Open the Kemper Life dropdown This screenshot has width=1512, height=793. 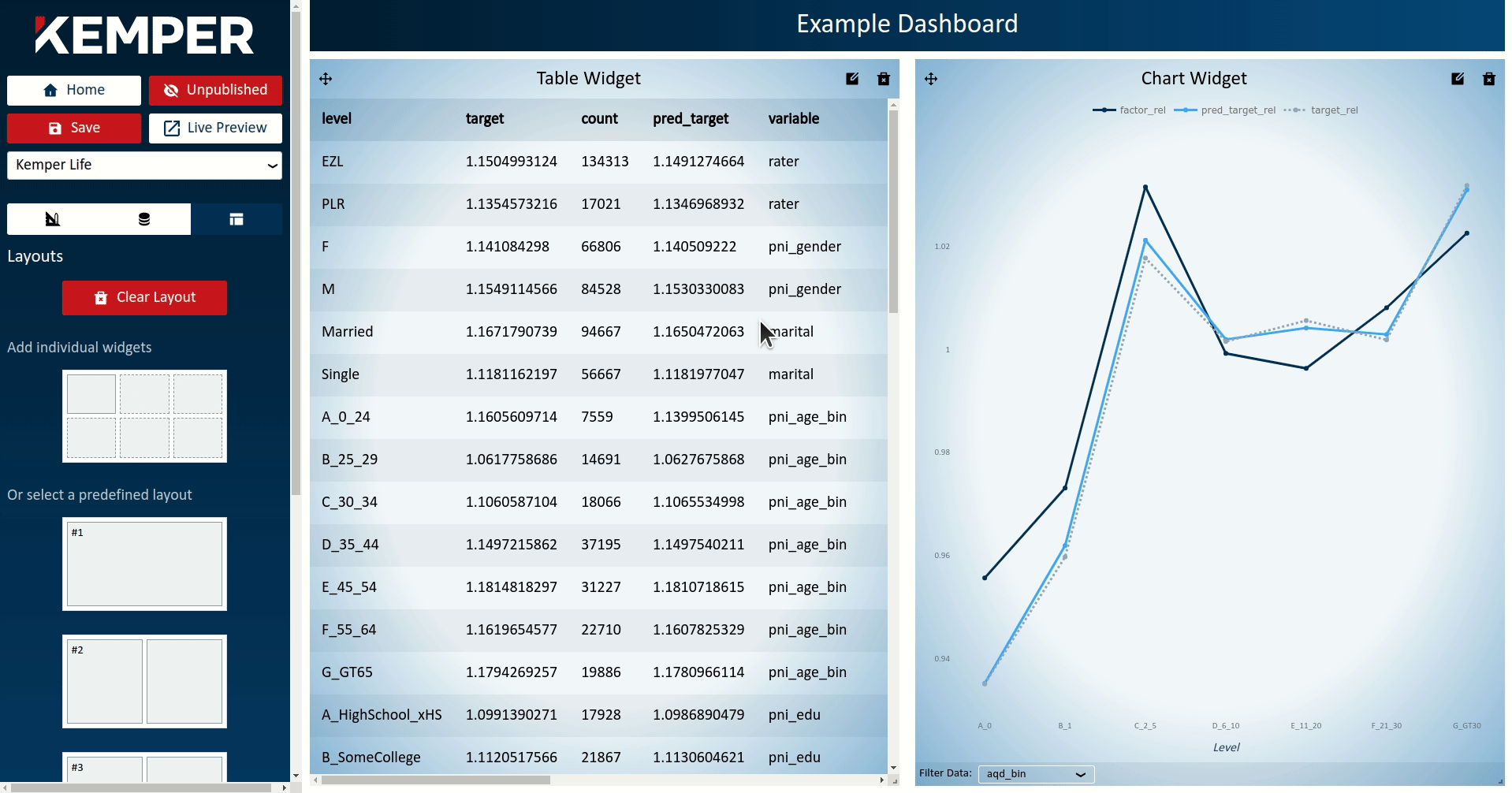click(144, 165)
